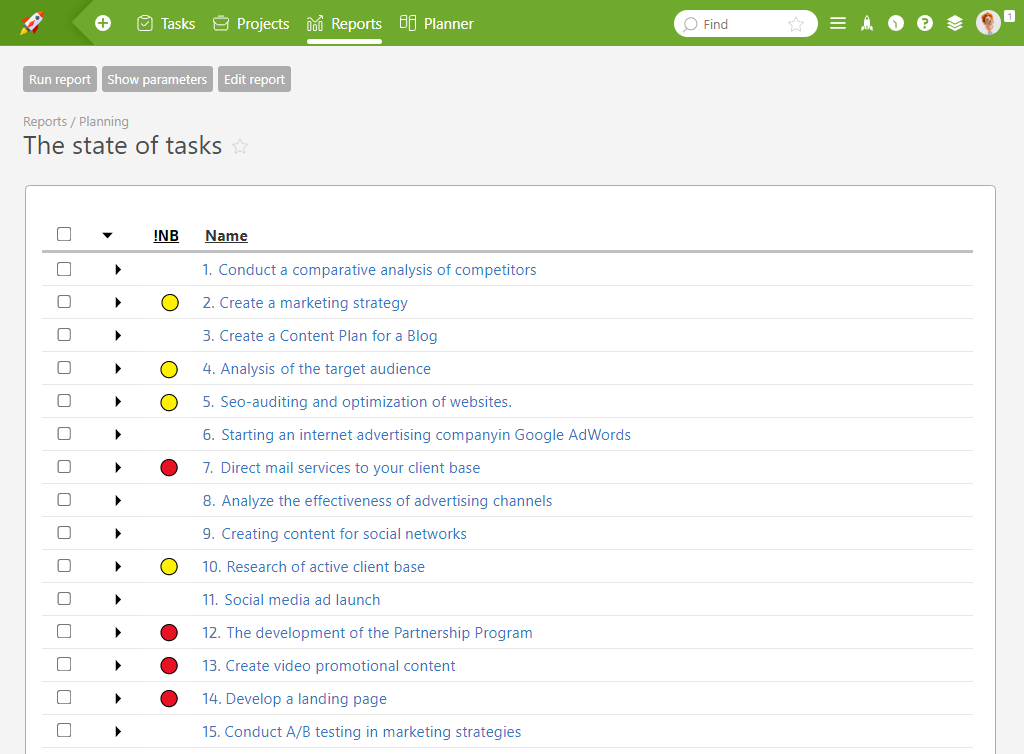Click the plus add-new icon

click(x=103, y=24)
